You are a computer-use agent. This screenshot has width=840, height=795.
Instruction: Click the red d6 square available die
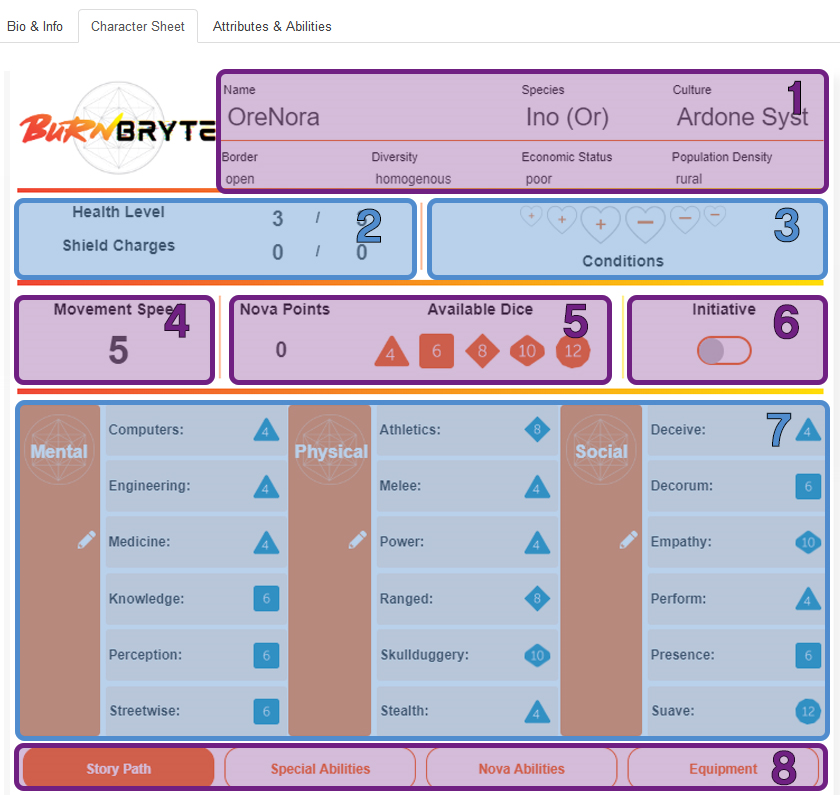[x=437, y=352]
